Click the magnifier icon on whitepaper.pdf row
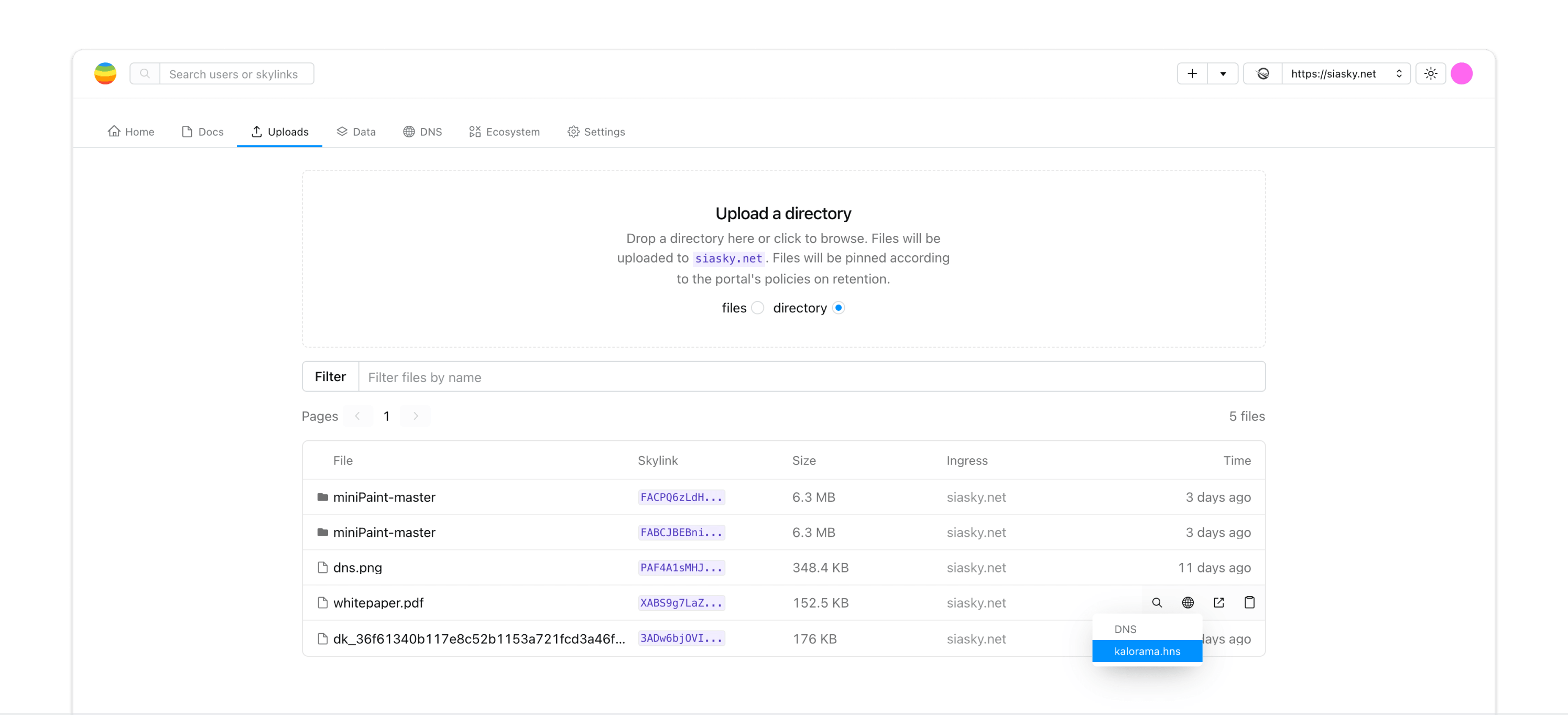Image resolution: width=1568 pixels, height=715 pixels. (x=1157, y=602)
